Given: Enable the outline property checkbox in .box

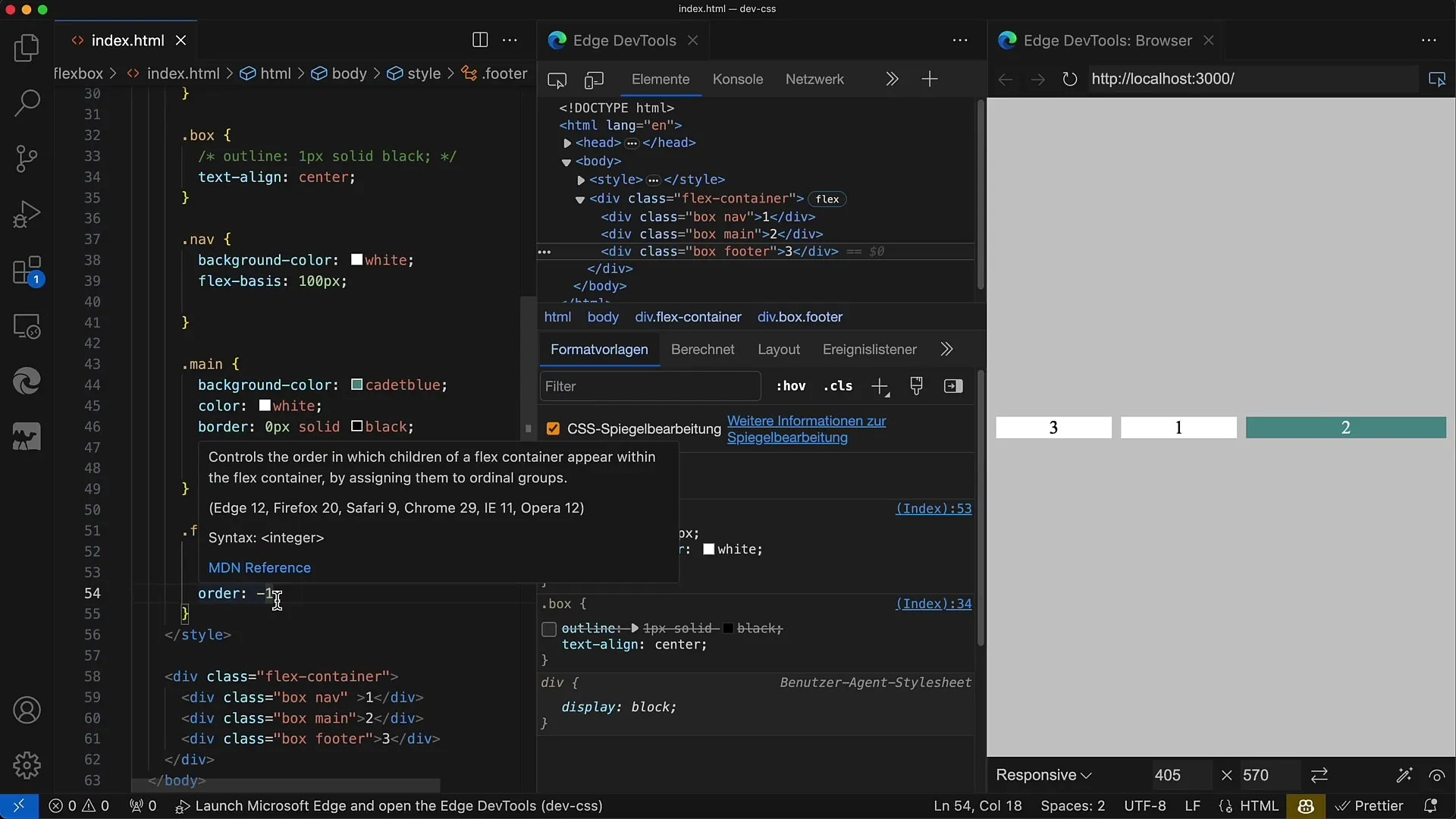Looking at the screenshot, I should [x=549, y=629].
